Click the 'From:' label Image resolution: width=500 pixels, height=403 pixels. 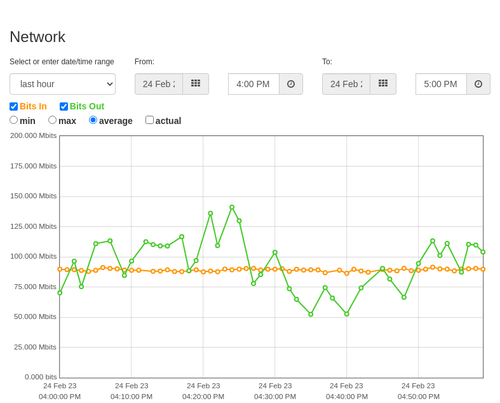click(x=144, y=62)
